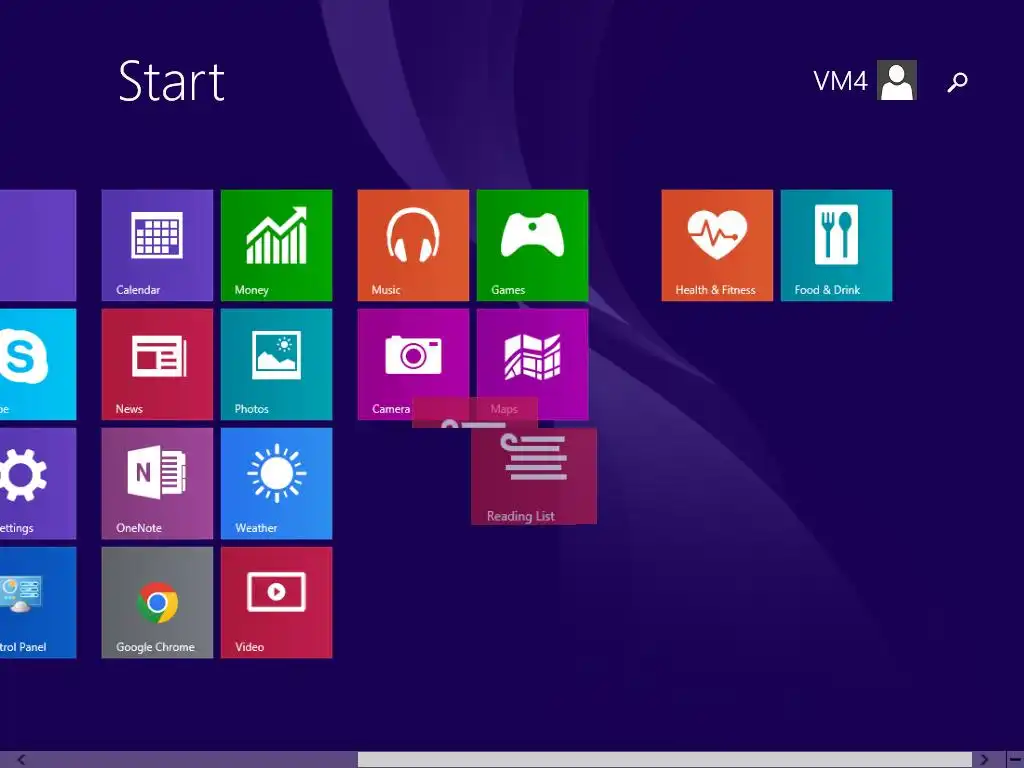Click the search magnifier icon
The width and height of the screenshot is (1024, 768).
tap(957, 82)
